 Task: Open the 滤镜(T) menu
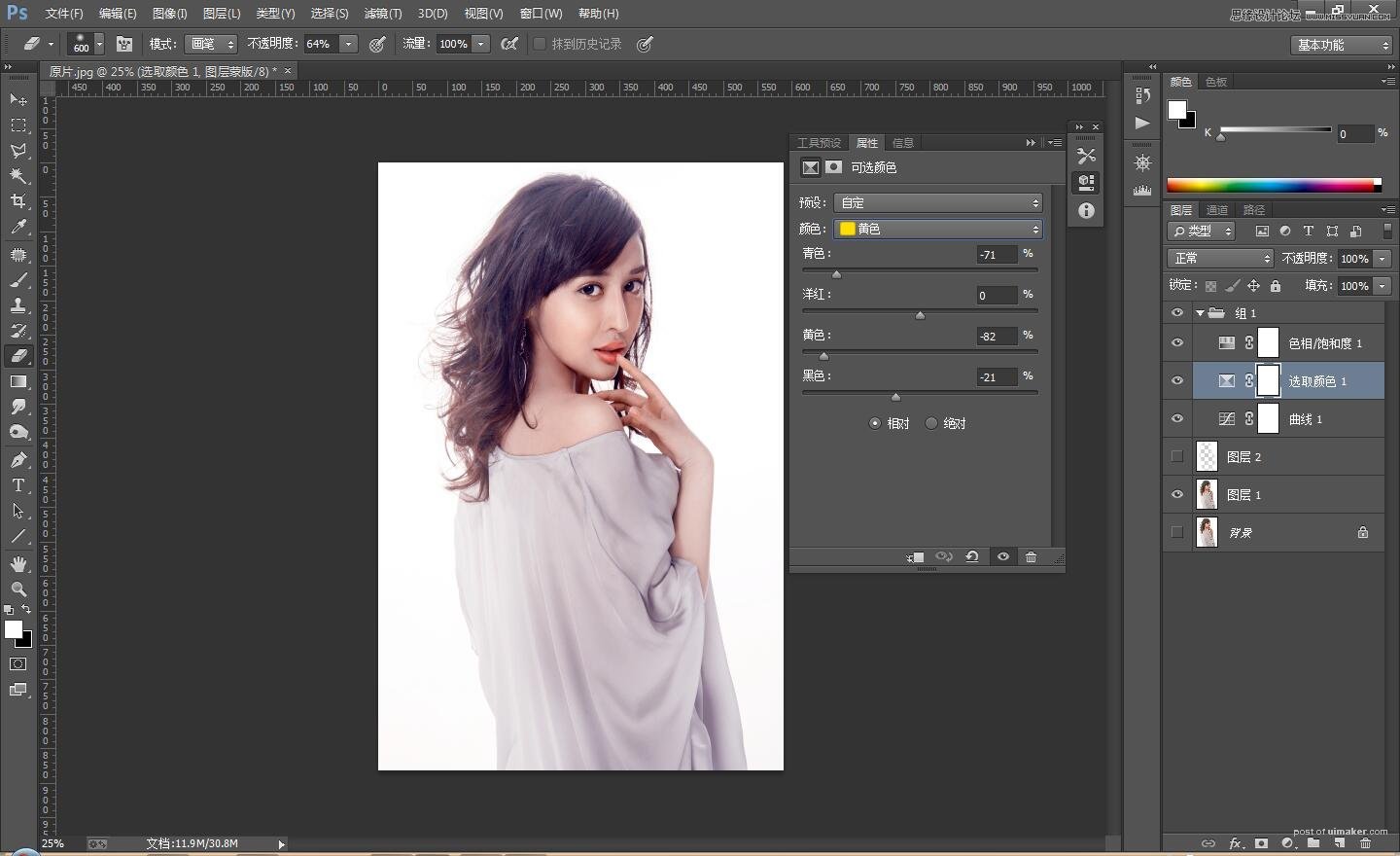tap(382, 14)
